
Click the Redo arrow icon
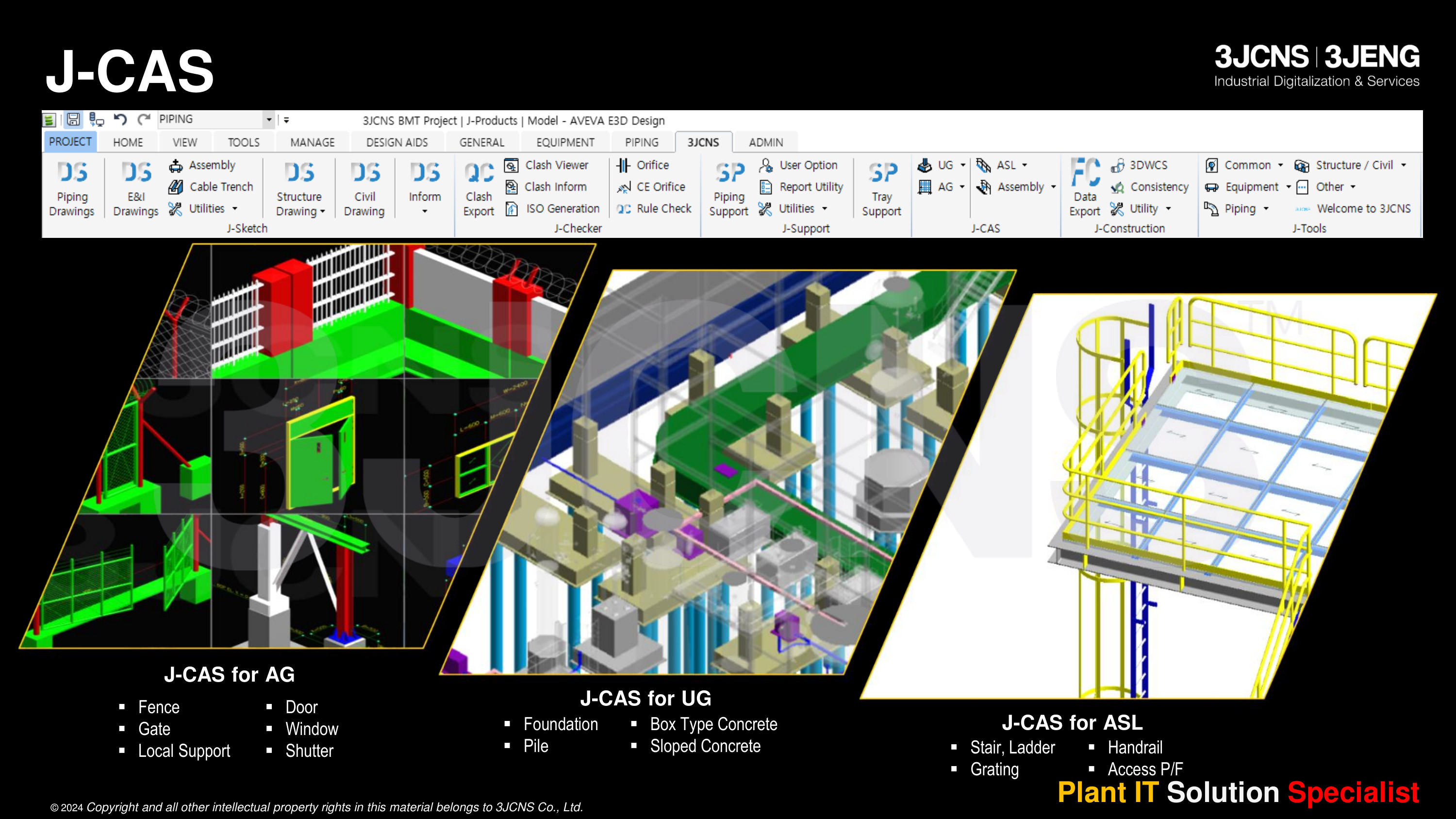(144, 119)
